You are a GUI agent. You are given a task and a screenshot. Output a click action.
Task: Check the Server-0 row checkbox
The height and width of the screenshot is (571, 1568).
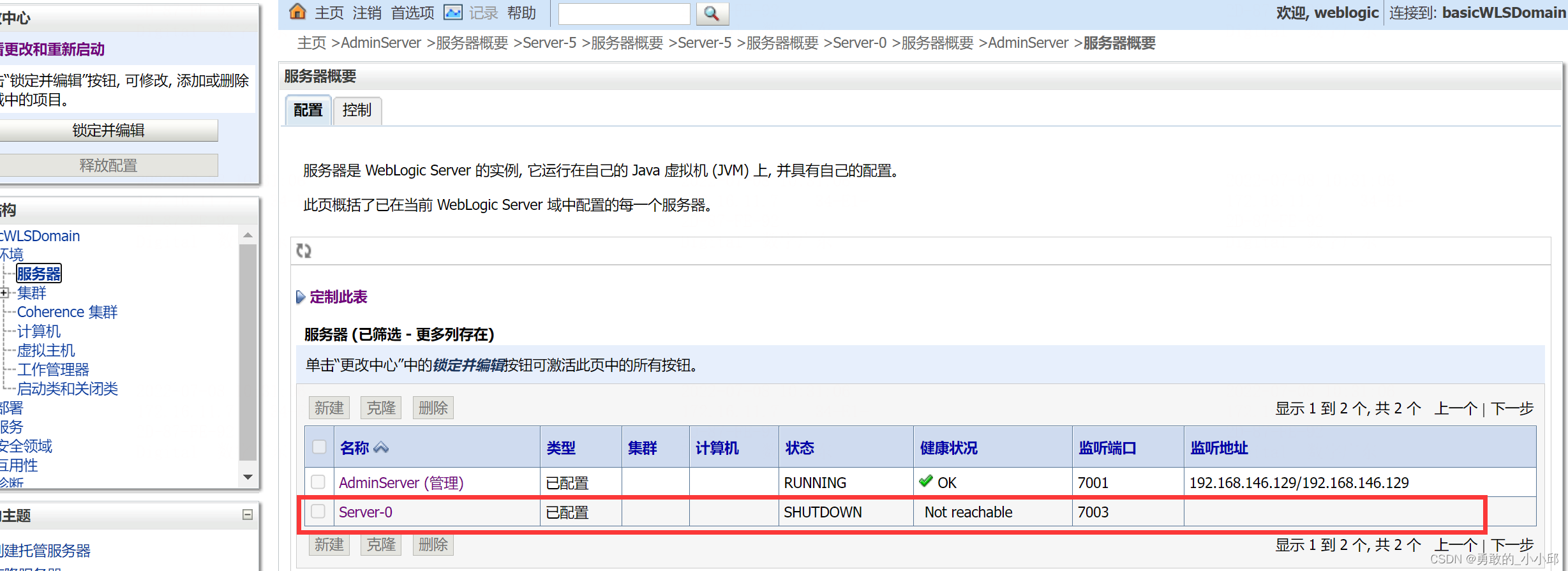point(318,511)
